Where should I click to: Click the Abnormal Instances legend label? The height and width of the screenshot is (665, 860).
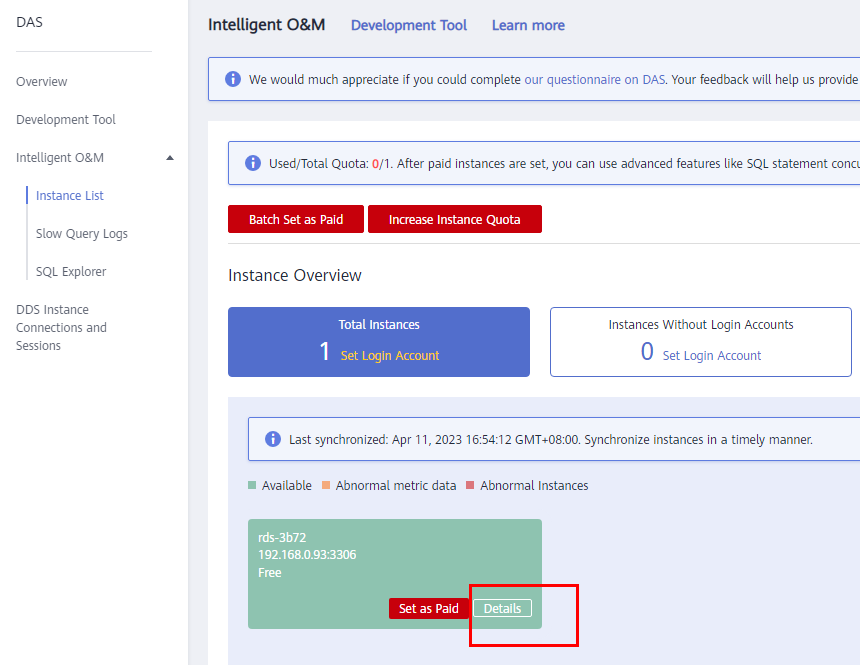(534, 486)
